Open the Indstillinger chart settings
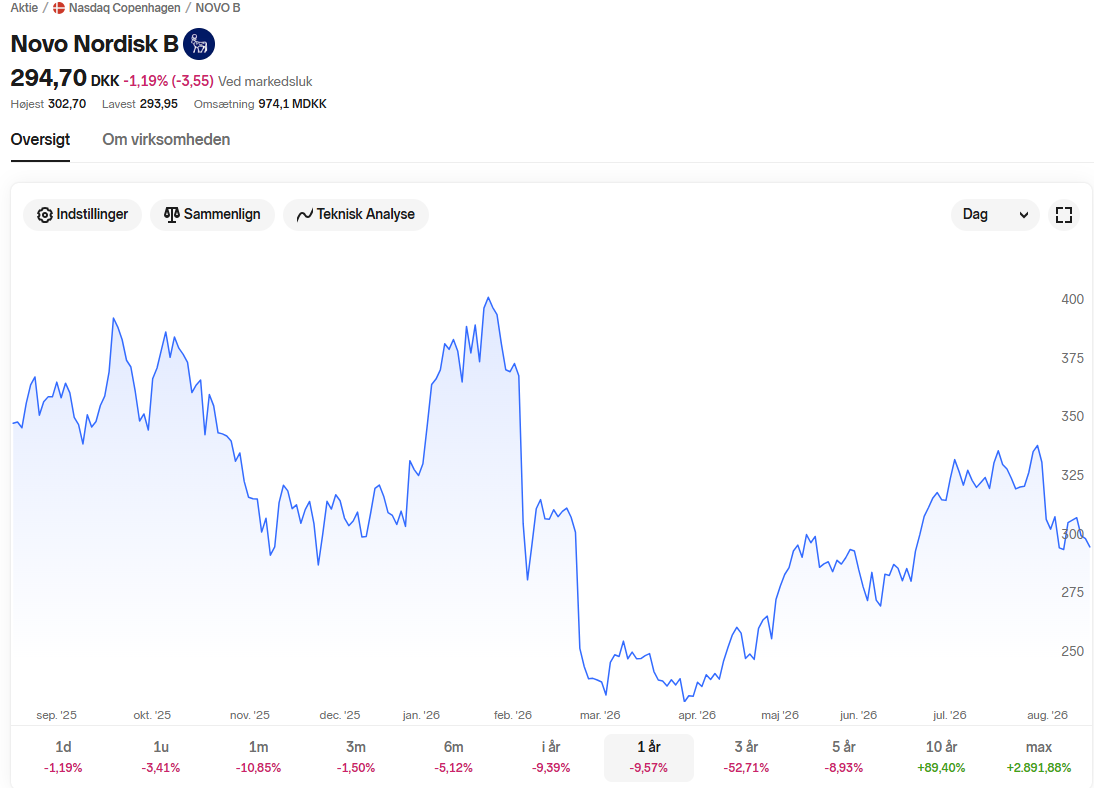Image resolution: width=1094 pixels, height=788 pixels. 82,214
